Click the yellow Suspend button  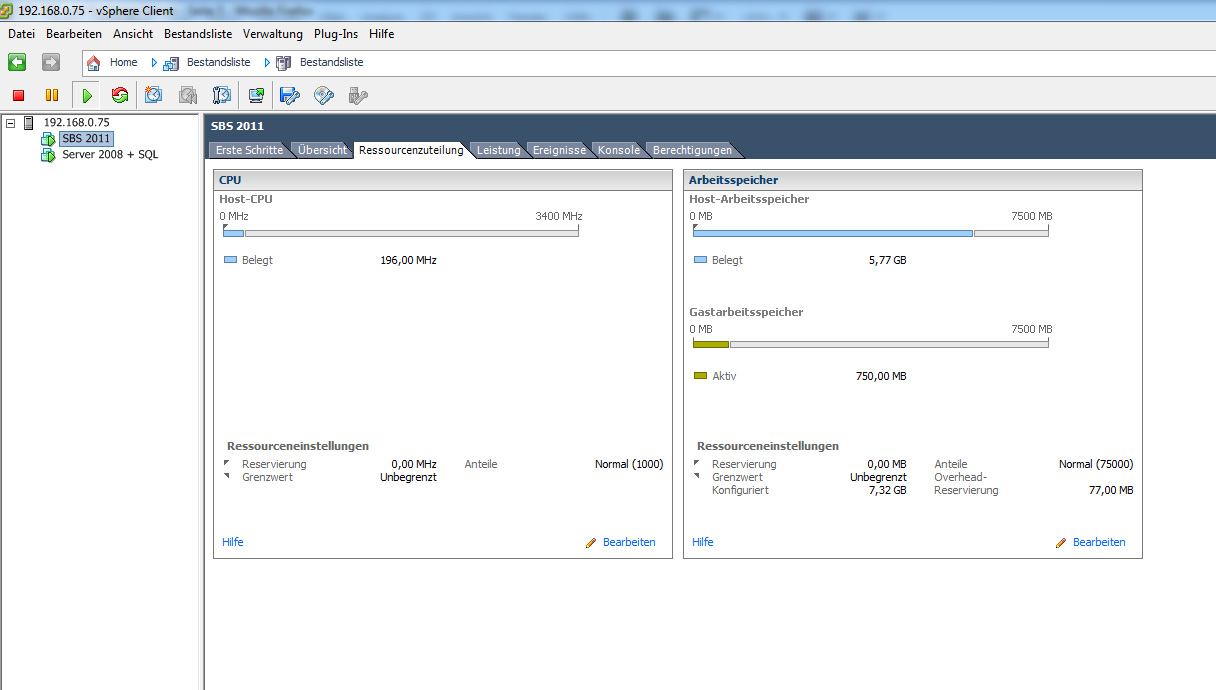click(52, 95)
